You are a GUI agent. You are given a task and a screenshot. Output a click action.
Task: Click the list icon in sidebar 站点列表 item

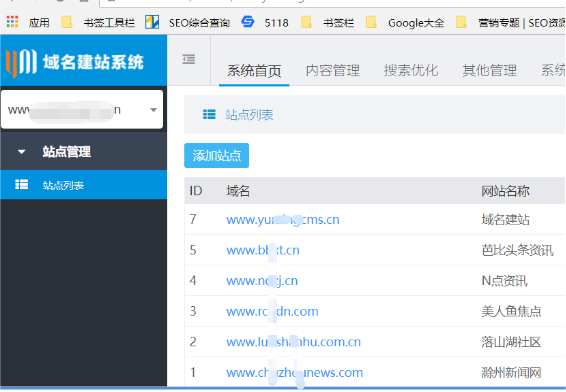point(21,184)
